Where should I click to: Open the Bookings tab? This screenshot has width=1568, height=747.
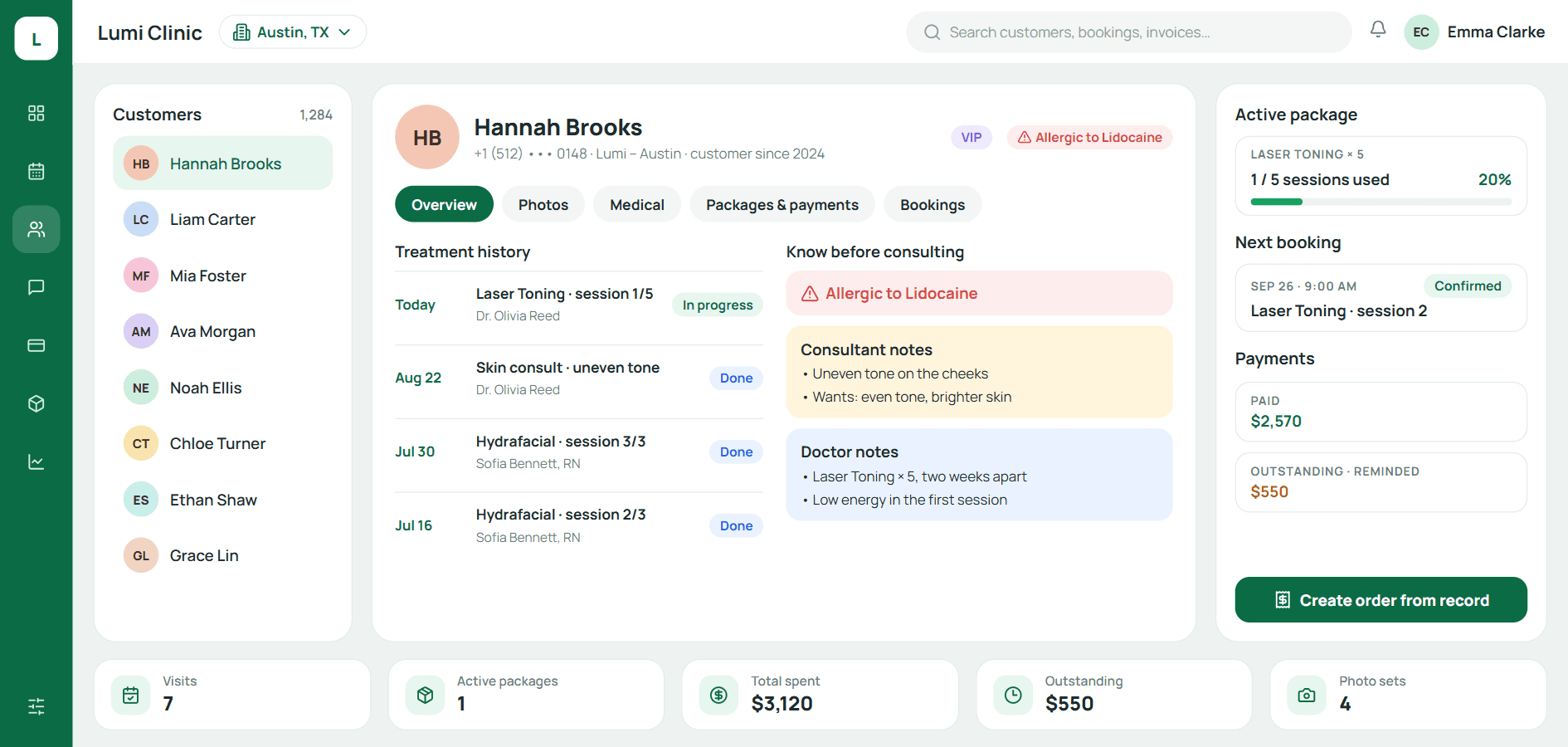(933, 204)
